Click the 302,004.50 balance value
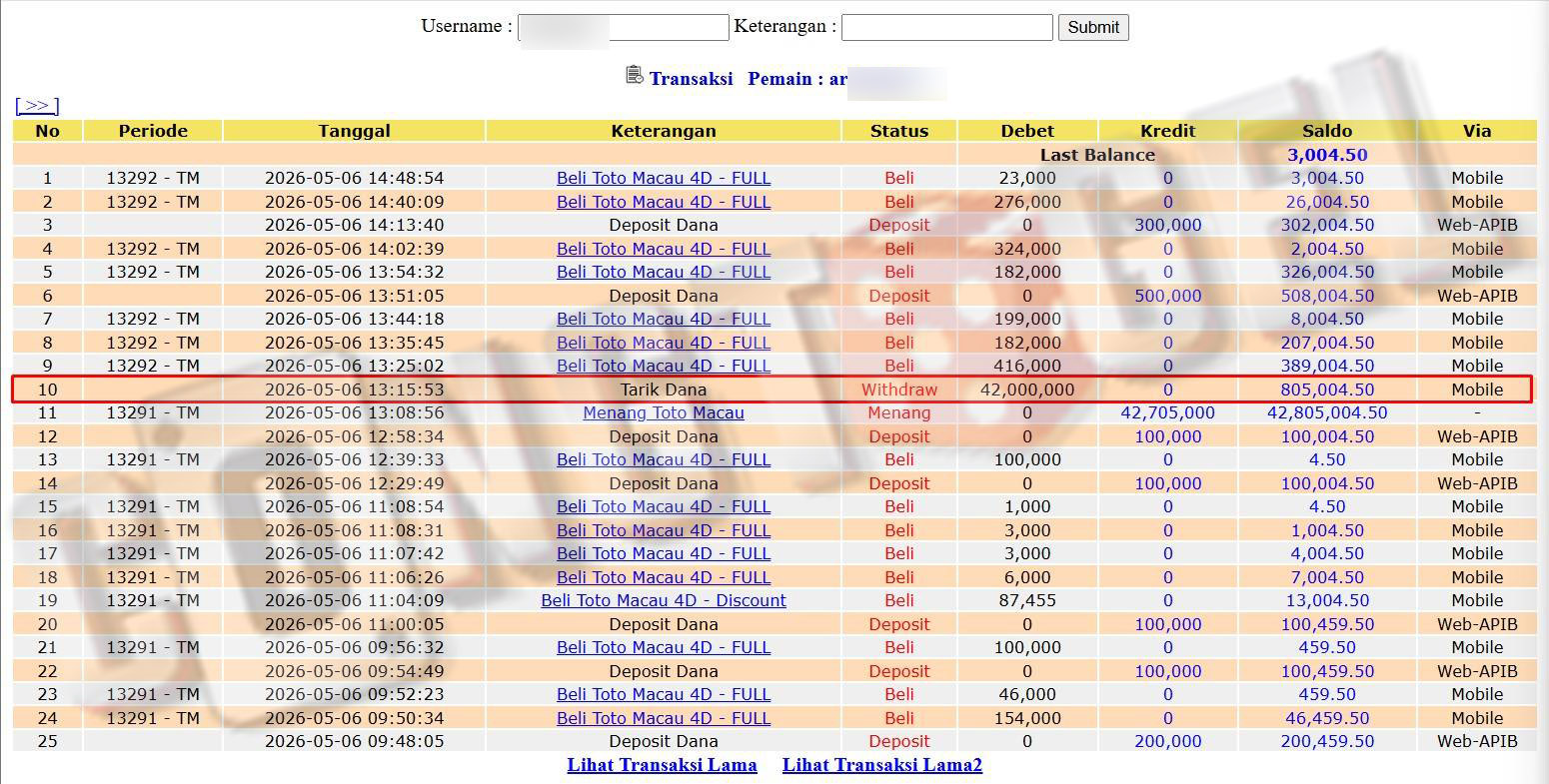Image resolution: width=1549 pixels, height=784 pixels. [1327, 225]
